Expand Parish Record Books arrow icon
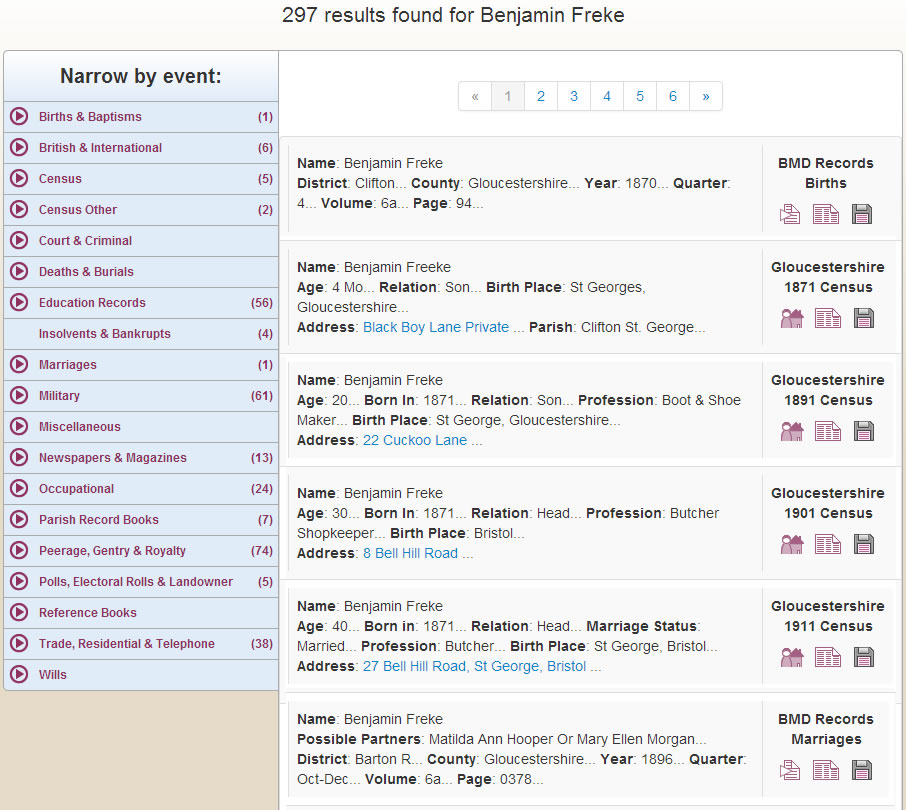 coord(19,519)
